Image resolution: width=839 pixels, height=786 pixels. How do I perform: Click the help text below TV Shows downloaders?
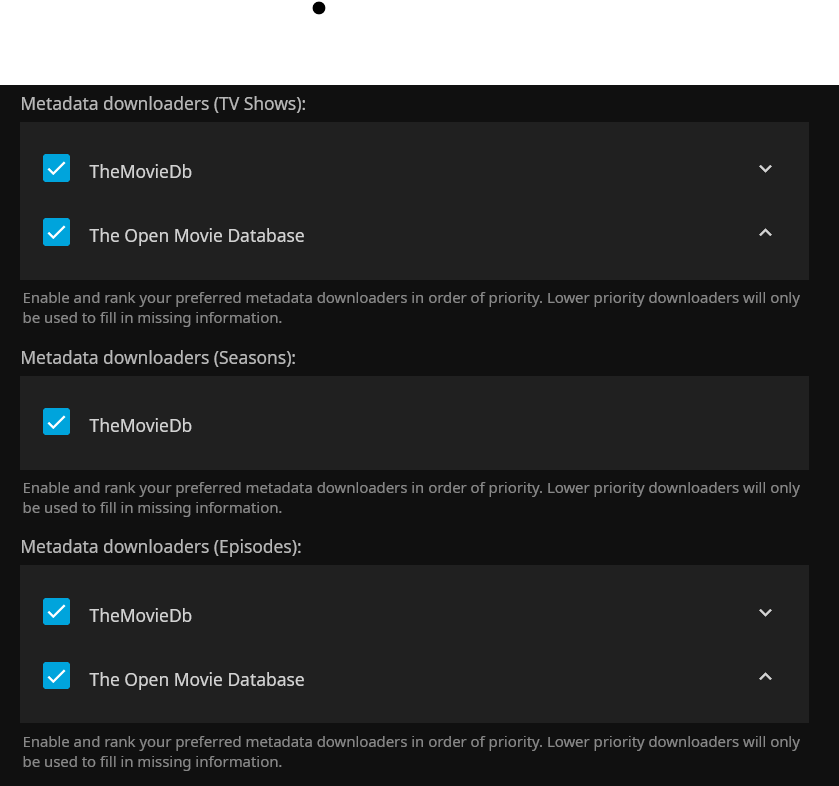(411, 308)
